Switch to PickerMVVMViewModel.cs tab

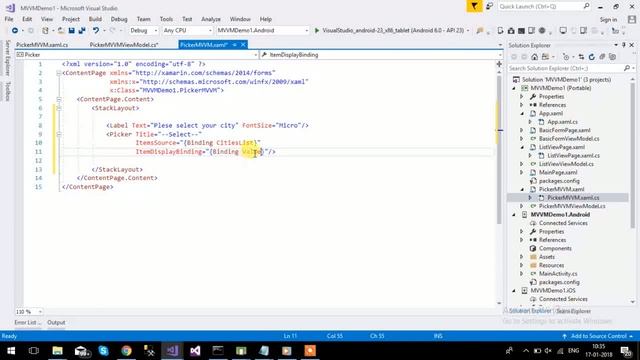pos(124,45)
